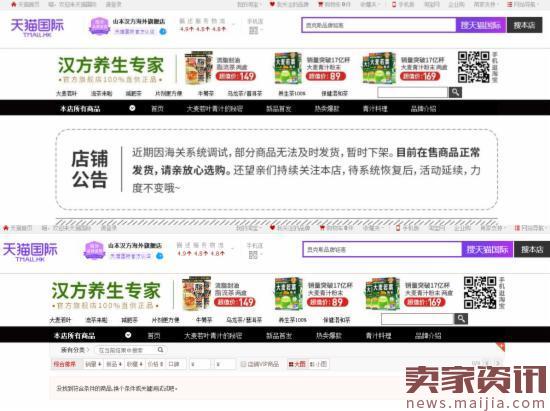Expand 本店所有商品 arrow in lower nav bar

click(x=128, y=335)
